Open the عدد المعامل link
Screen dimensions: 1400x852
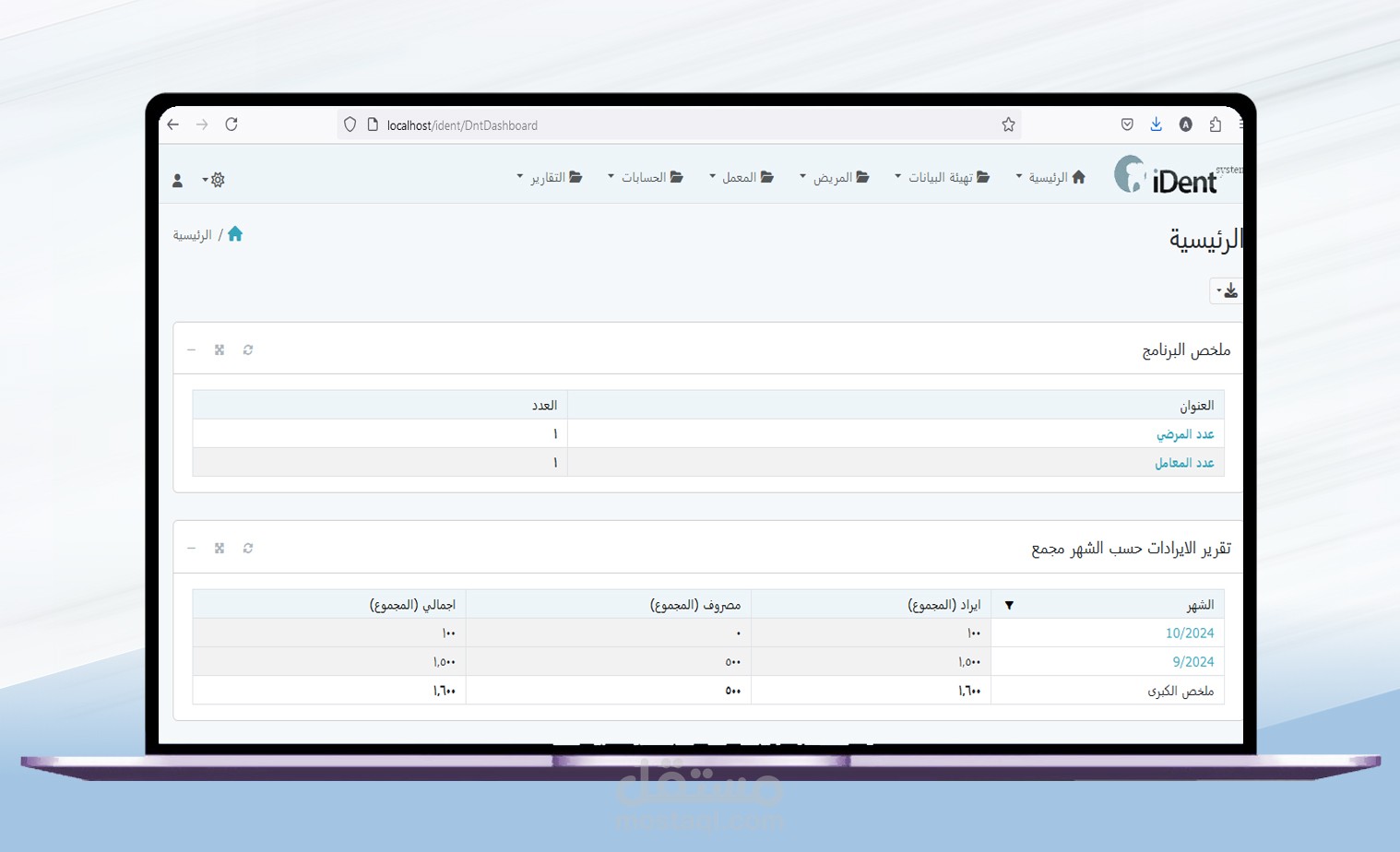[1184, 463]
